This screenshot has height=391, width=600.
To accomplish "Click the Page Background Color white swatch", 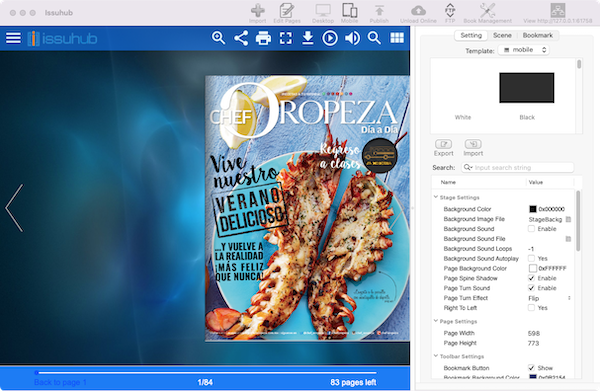I will [533, 268].
